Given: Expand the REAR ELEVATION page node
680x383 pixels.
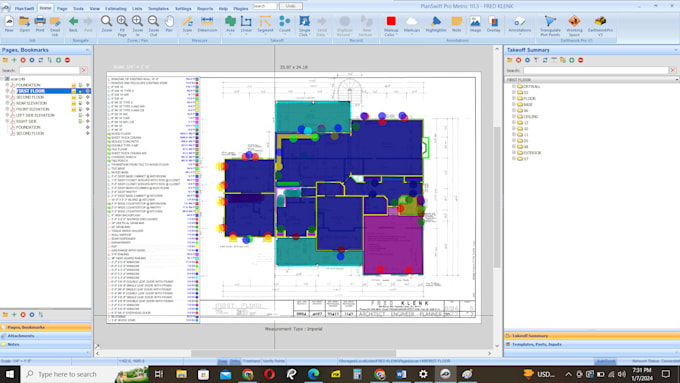Looking at the screenshot, I should (7, 103).
